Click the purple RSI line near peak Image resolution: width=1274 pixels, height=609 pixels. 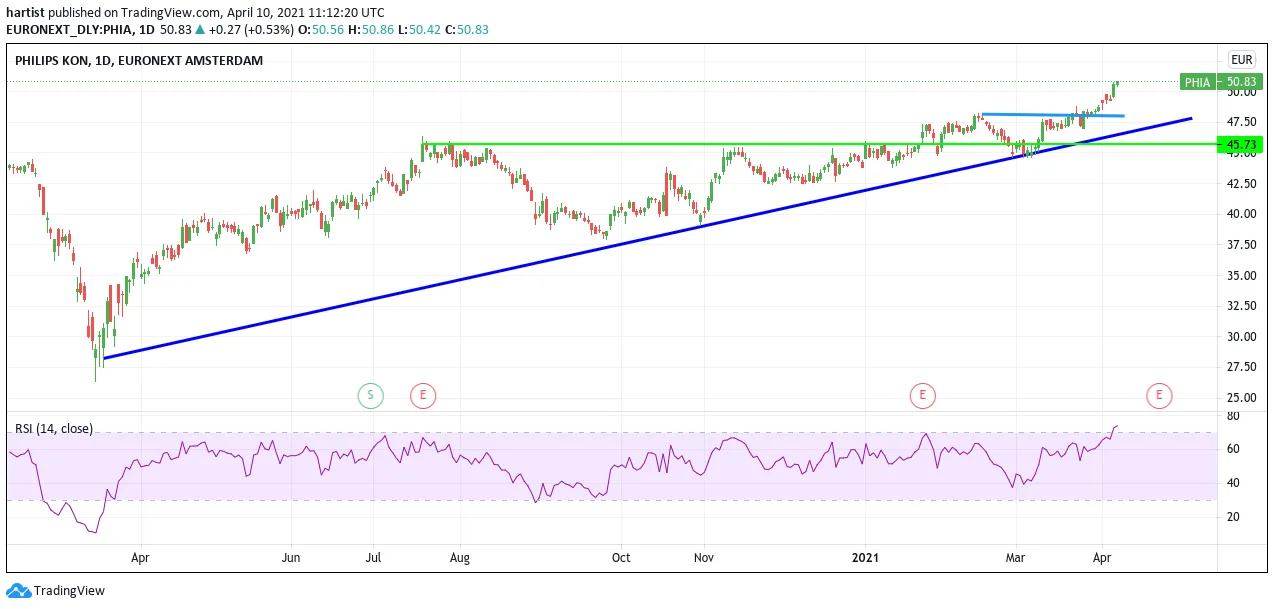point(1114,428)
